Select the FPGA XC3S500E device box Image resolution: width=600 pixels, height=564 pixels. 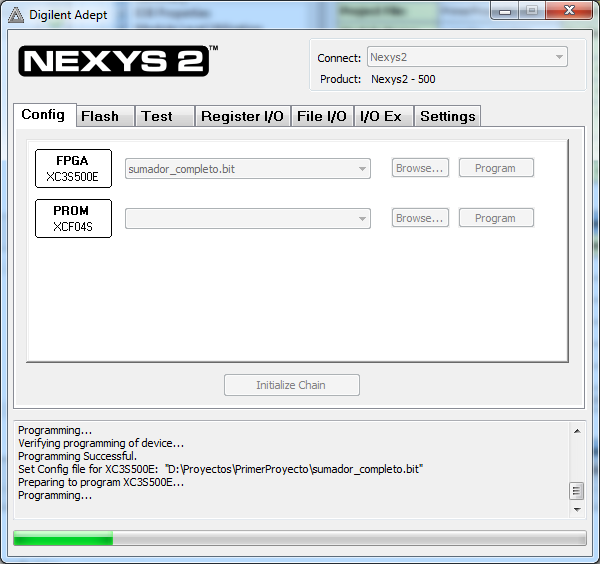pos(73,168)
